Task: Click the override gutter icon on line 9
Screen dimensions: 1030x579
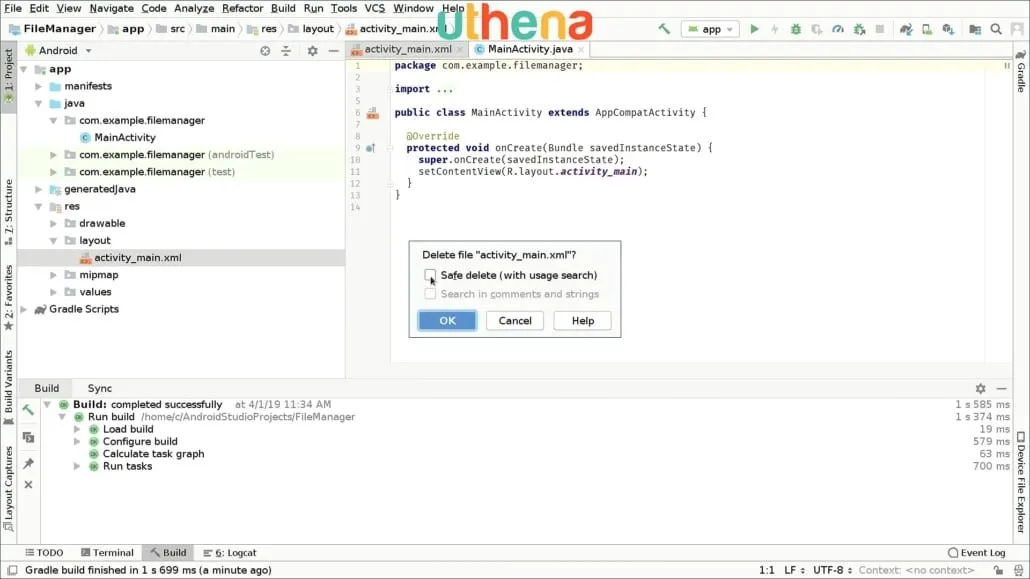Action: [x=370, y=148]
